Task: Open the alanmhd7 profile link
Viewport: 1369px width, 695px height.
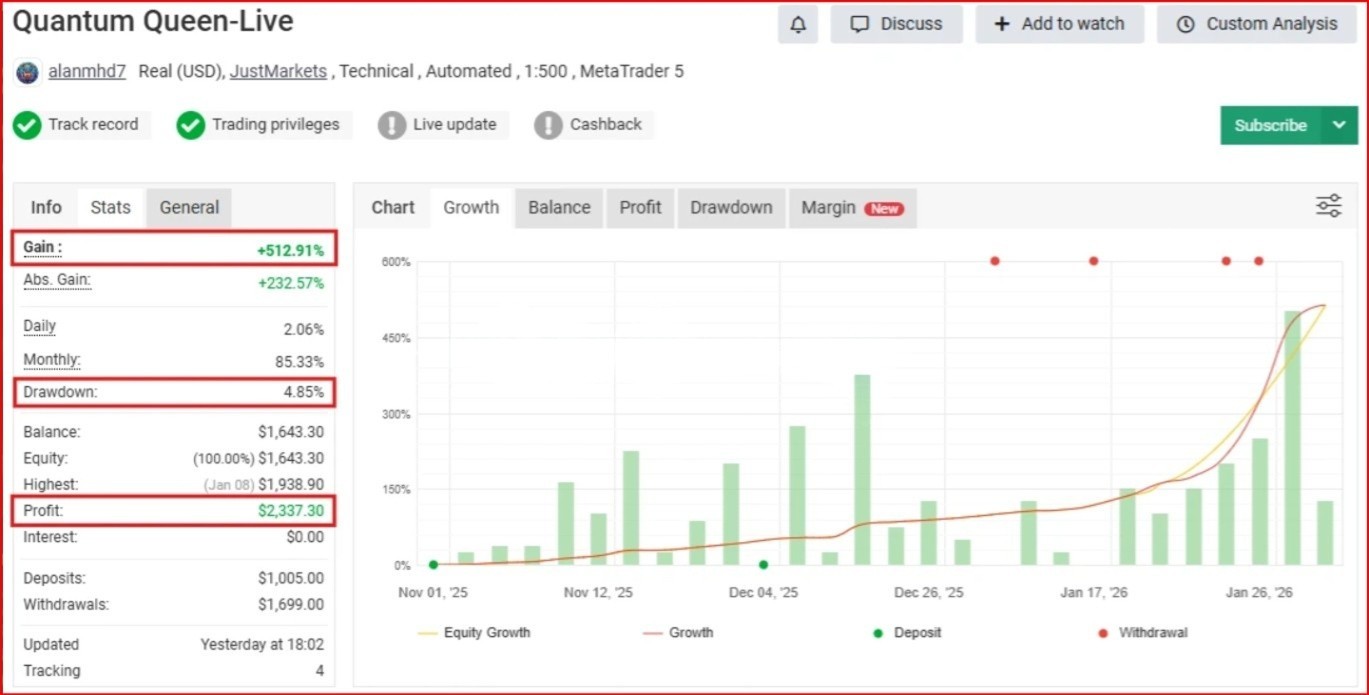Action: (89, 72)
